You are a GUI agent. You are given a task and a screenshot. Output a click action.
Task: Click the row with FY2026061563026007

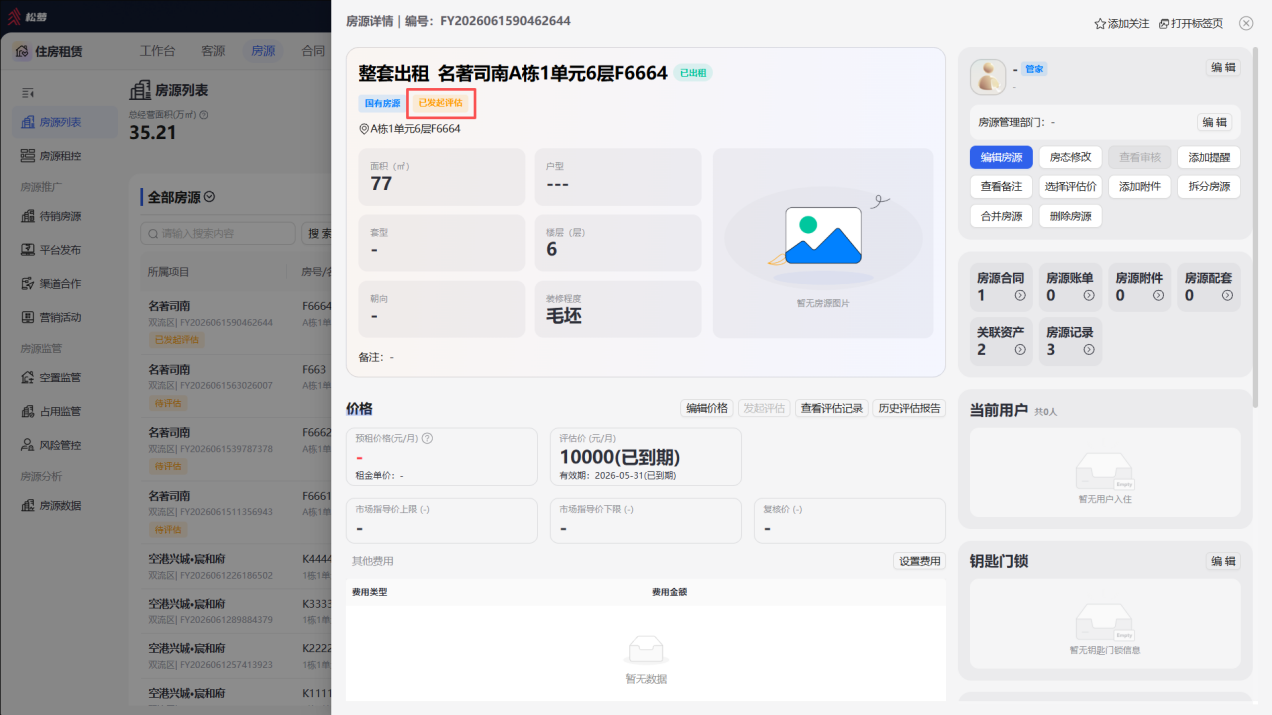[x=235, y=385]
